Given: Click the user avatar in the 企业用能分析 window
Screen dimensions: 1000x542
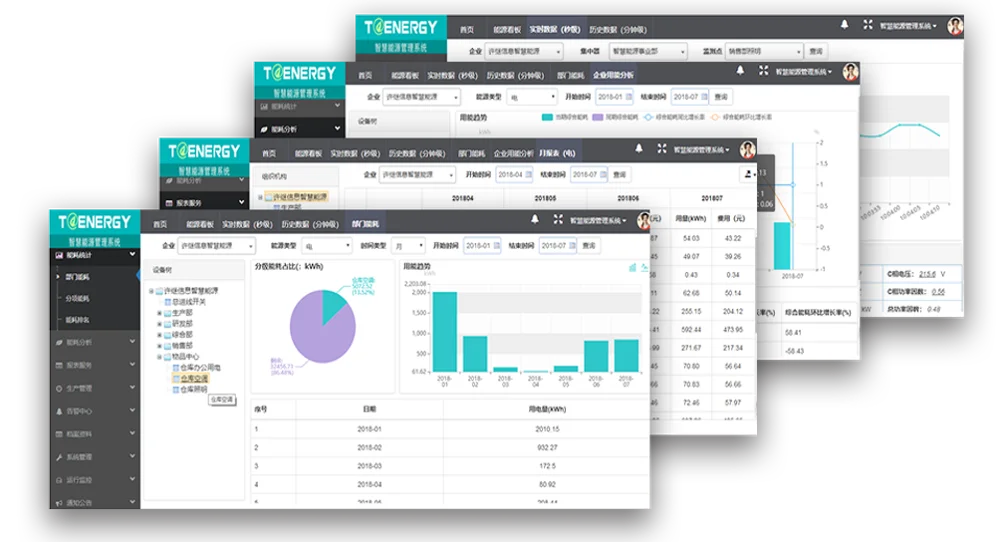Looking at the screenshot, I should [x=850, y=72].
